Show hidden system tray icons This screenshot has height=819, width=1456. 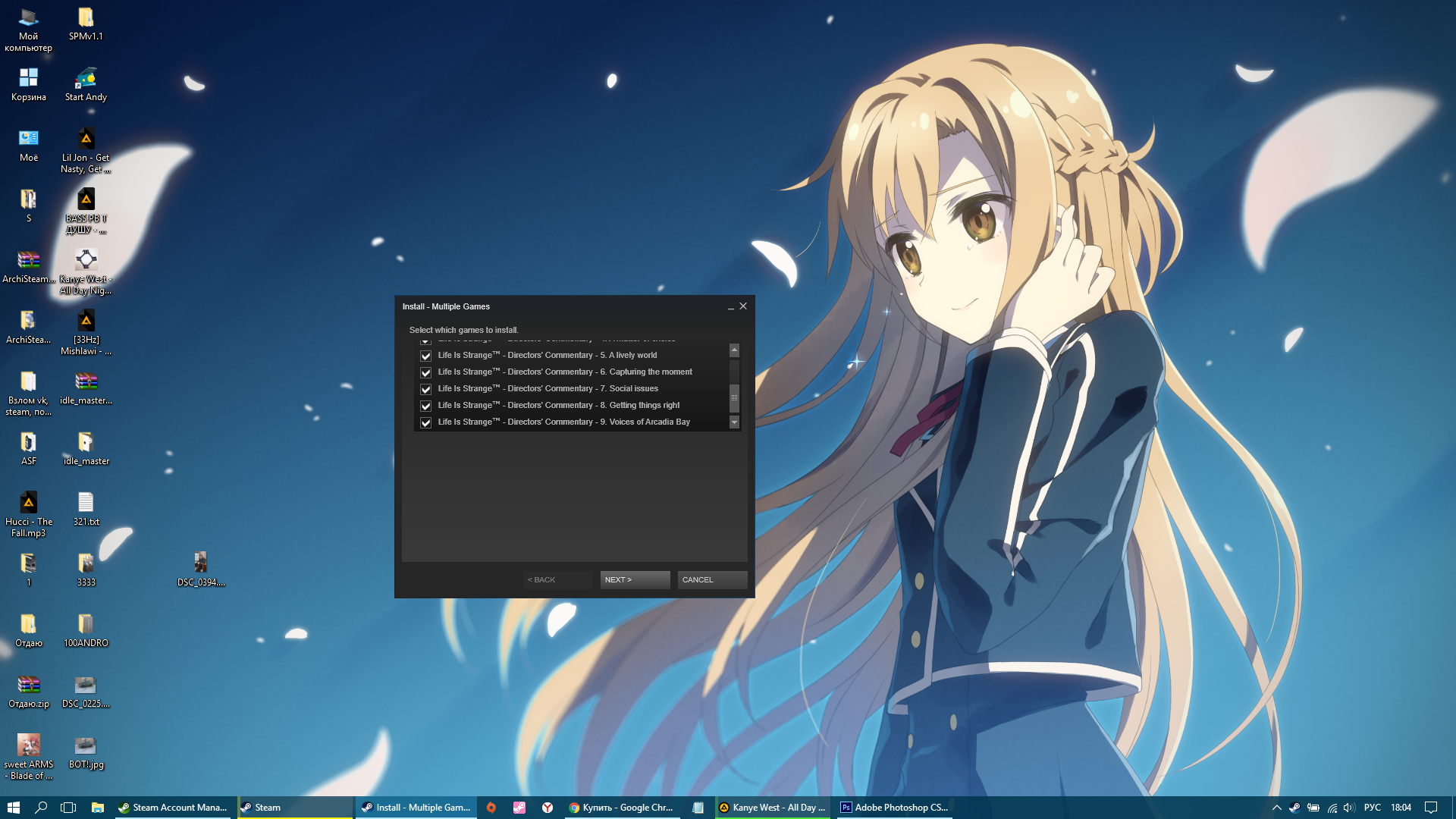point(1276,808)
